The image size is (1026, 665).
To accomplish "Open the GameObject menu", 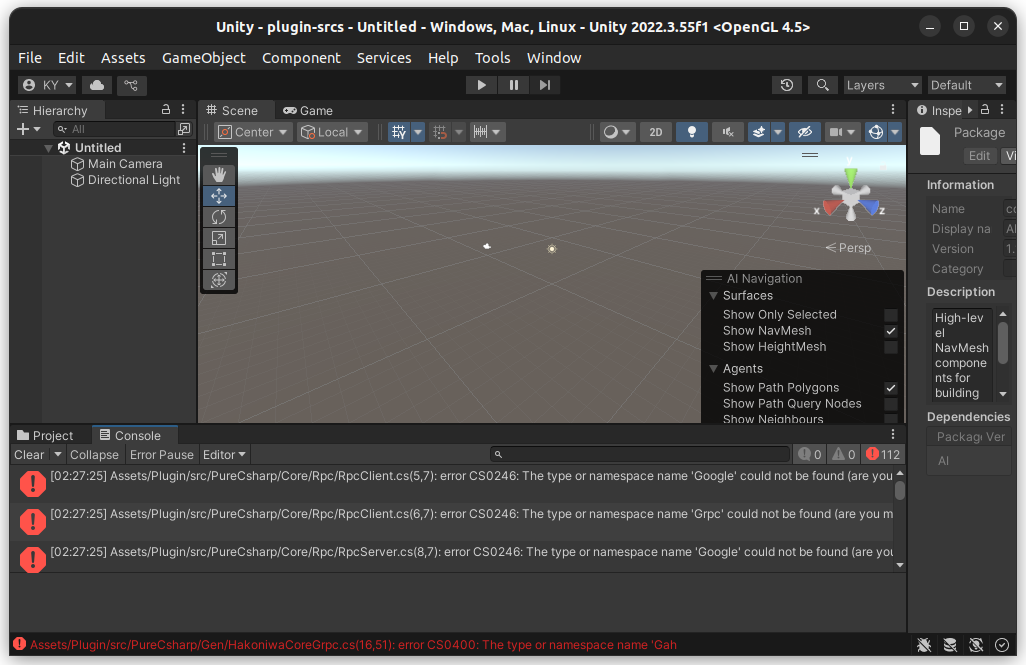I will 203,58.
